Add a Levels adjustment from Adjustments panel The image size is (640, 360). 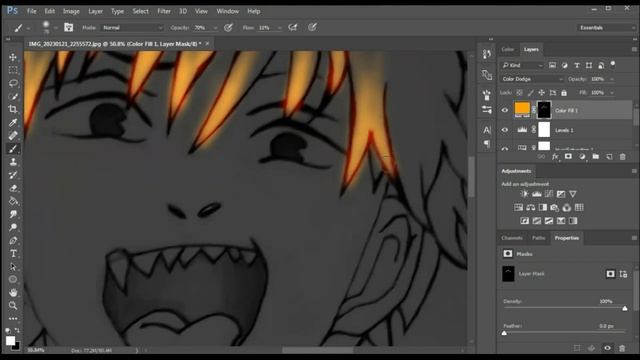tap(537, 194)
